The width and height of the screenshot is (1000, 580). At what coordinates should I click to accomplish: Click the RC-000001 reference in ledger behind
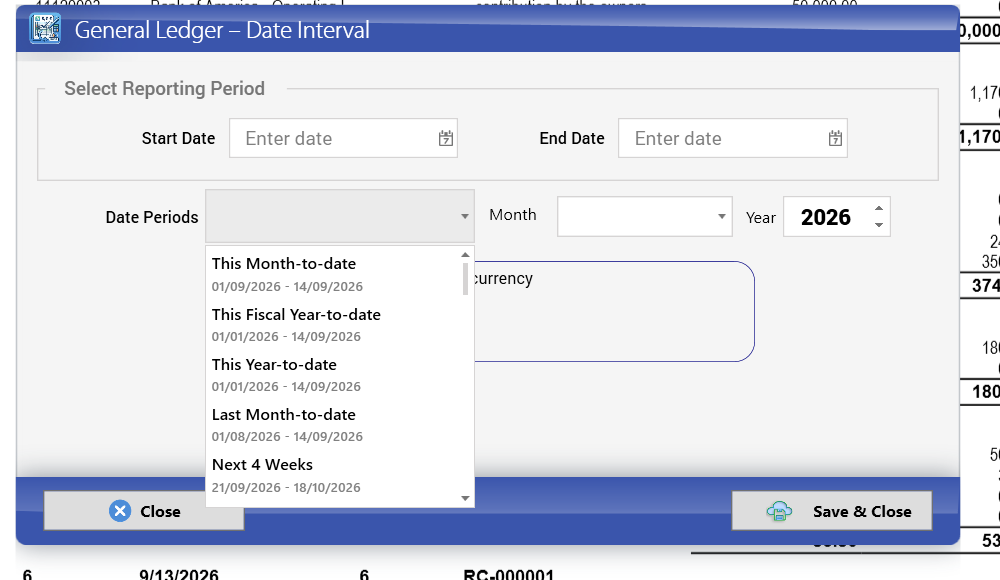[508, 574]
